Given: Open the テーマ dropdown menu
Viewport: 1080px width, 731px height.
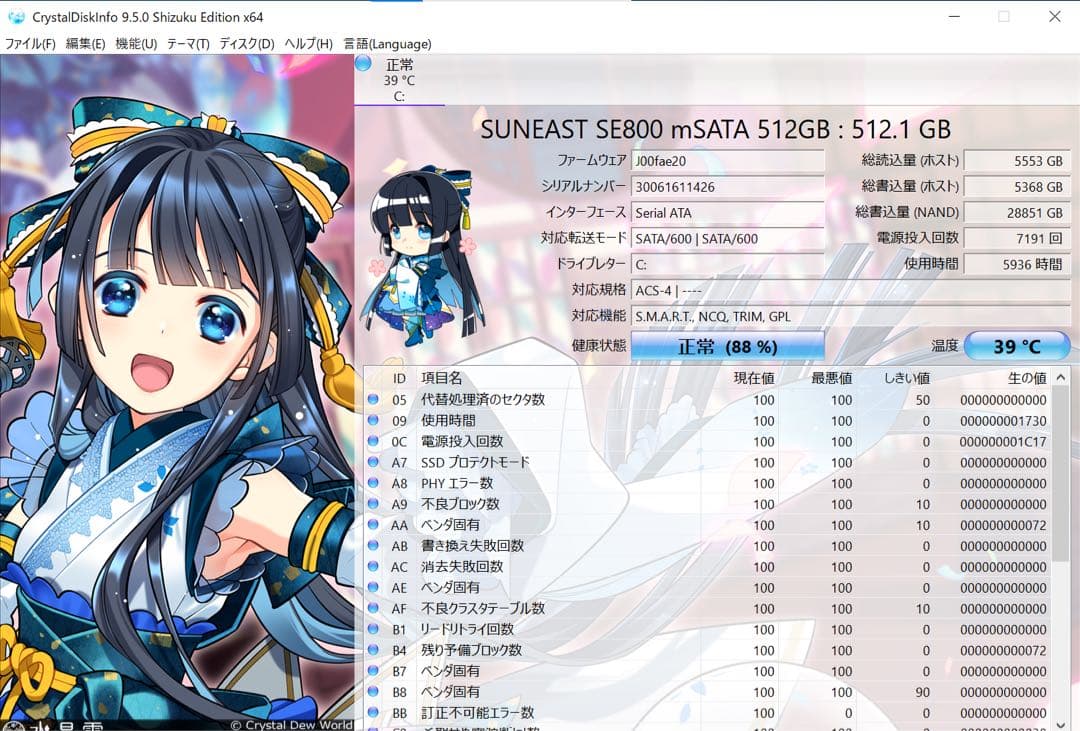Looking at the screenshot, I should [189, 44].
